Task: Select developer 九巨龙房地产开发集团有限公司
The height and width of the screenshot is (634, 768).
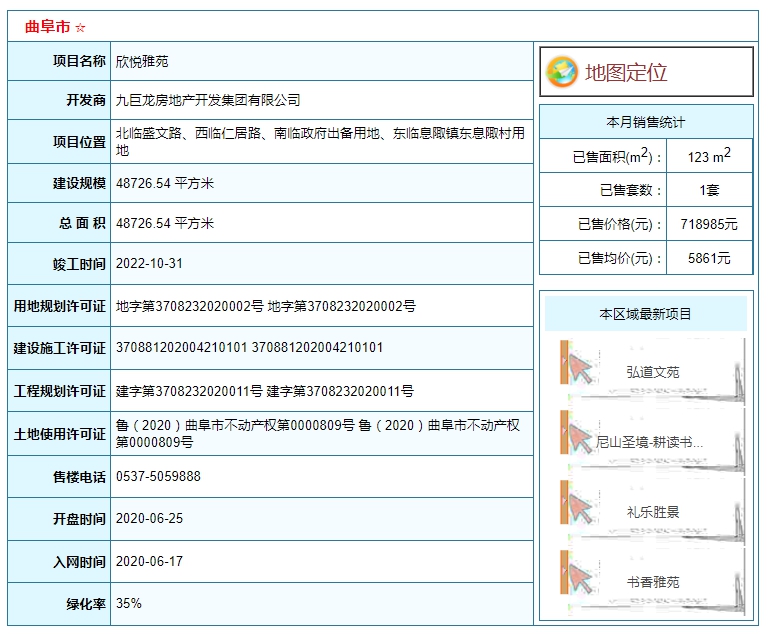Action: click(x=208, y=100)
